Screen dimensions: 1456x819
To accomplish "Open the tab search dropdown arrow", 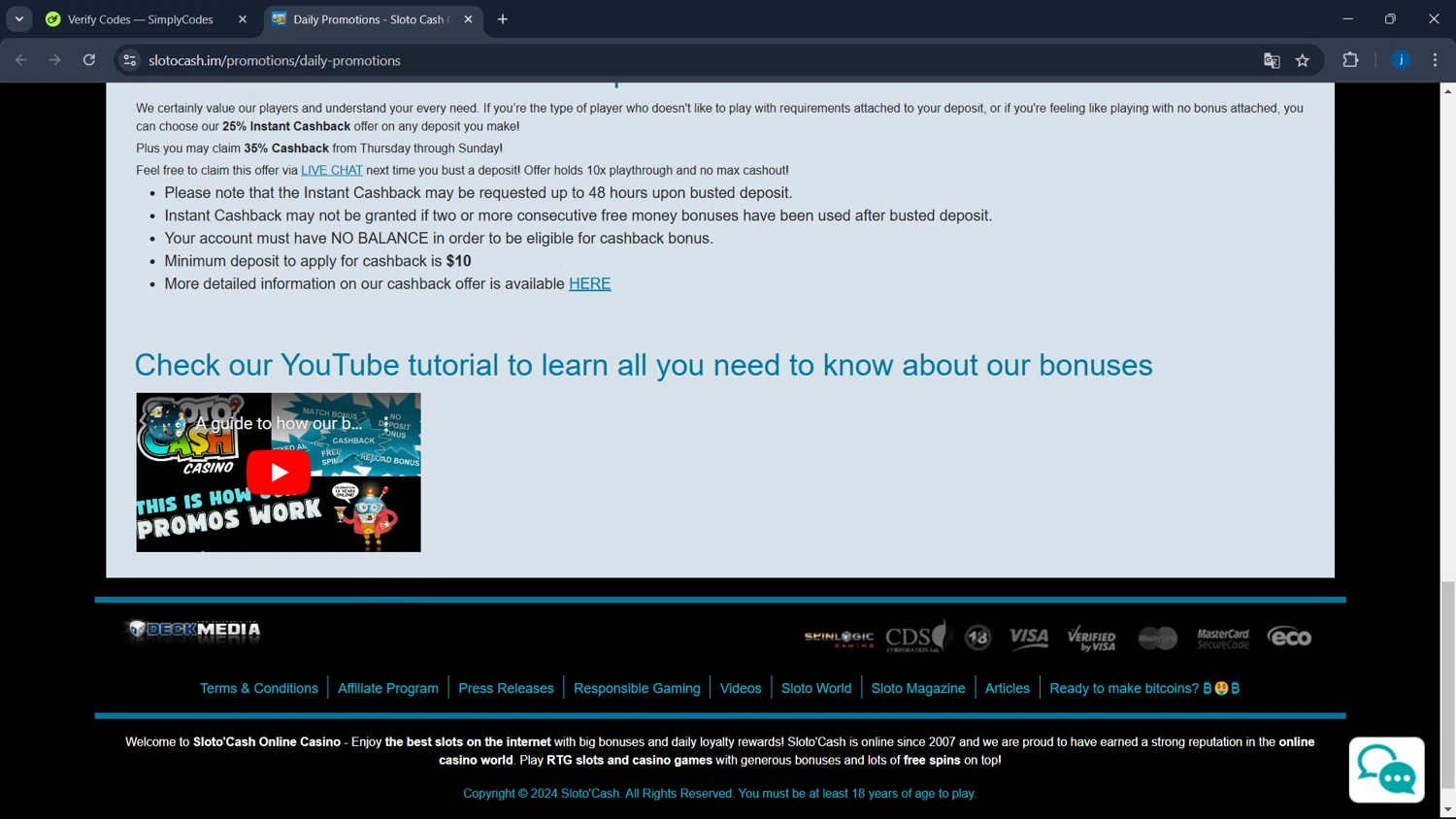I will click(x=18, y=19).
